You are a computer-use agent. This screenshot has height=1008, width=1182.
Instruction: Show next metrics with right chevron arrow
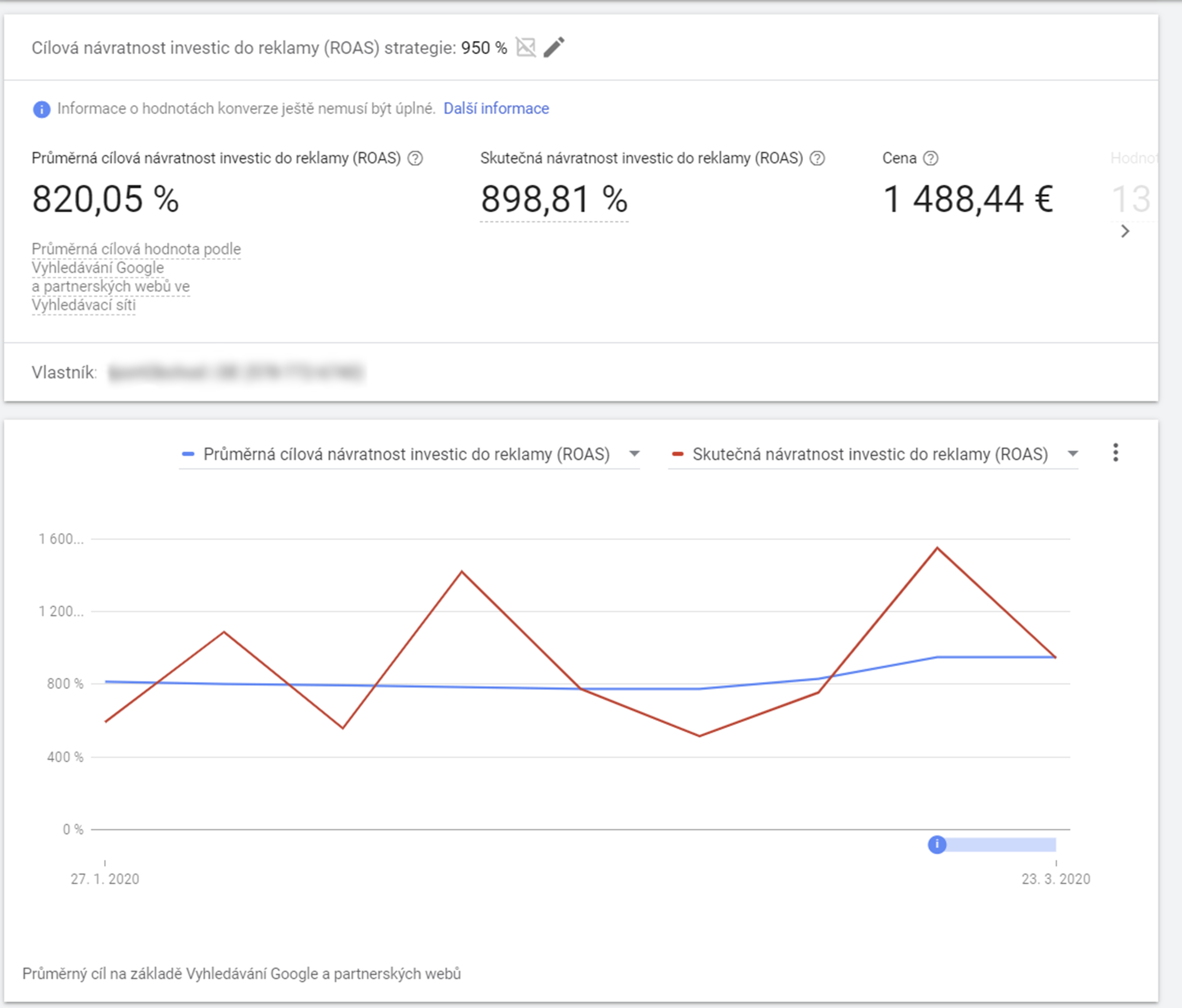coord(1125,231)
